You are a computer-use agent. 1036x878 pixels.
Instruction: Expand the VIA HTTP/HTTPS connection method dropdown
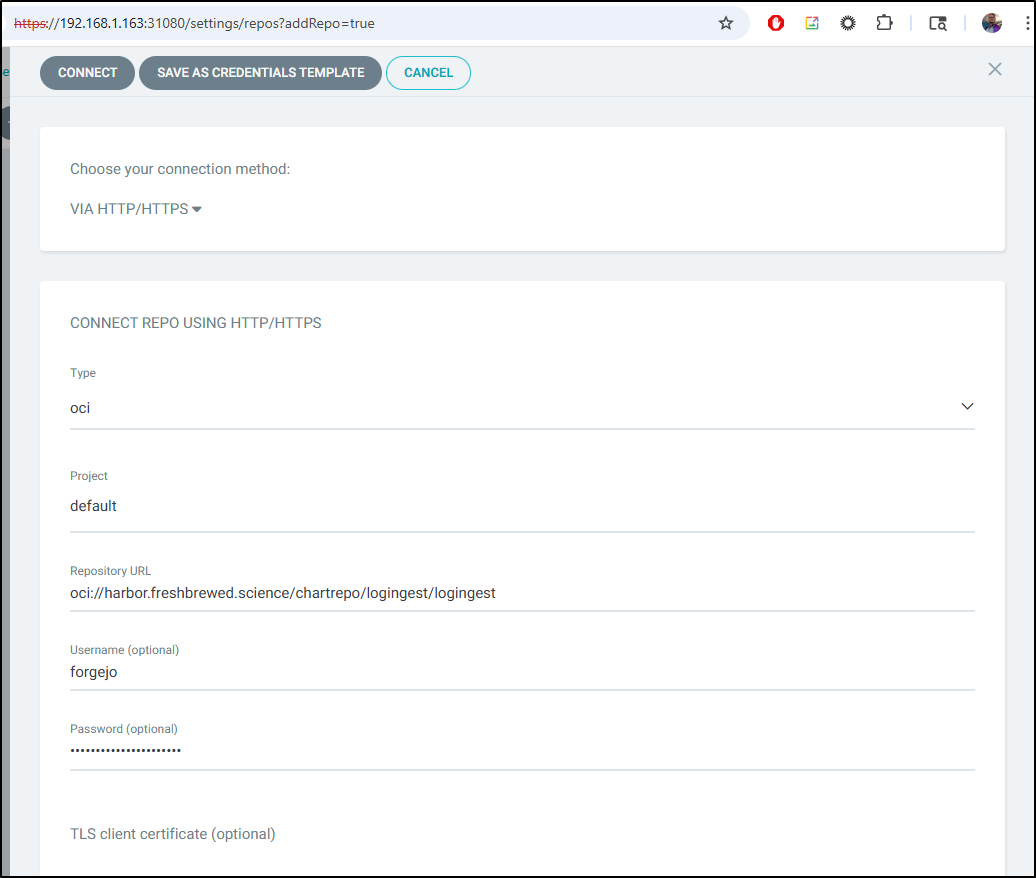click(x=136, y=209)
